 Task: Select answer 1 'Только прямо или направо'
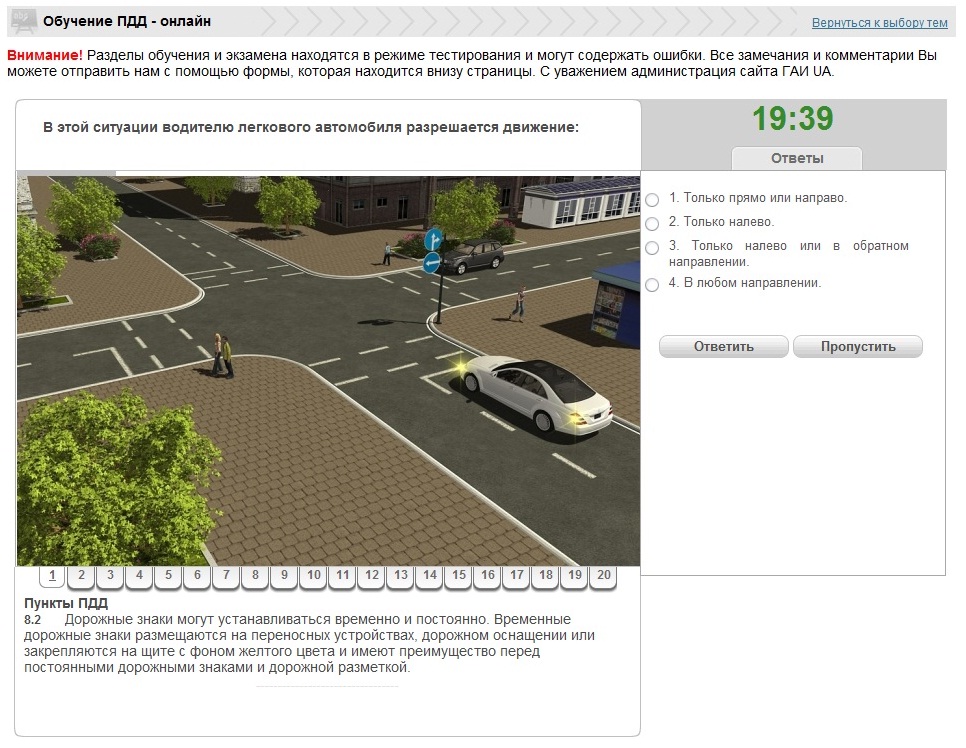click(x=652, y=199)
